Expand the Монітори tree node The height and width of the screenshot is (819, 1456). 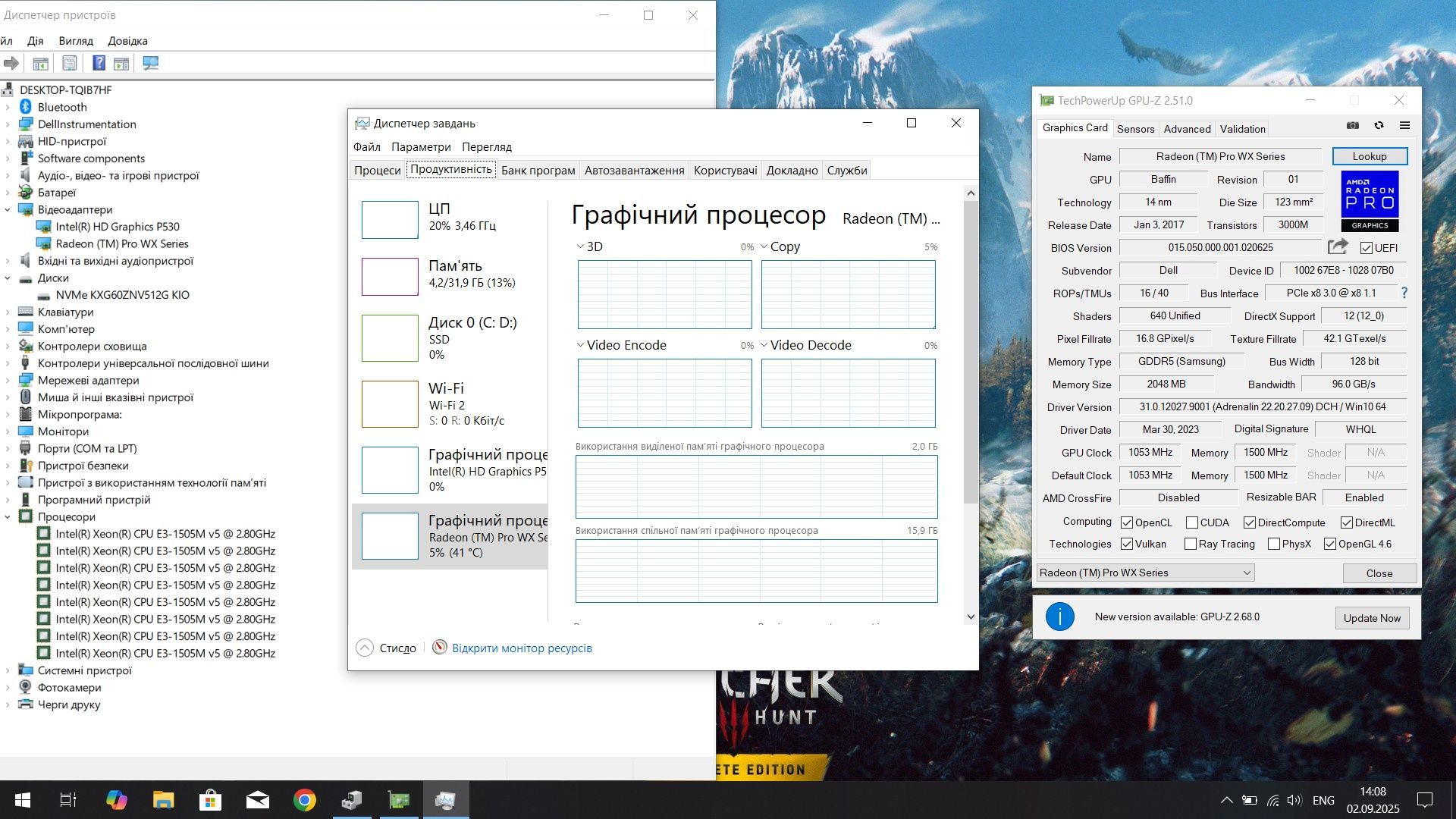click(8, 431)
